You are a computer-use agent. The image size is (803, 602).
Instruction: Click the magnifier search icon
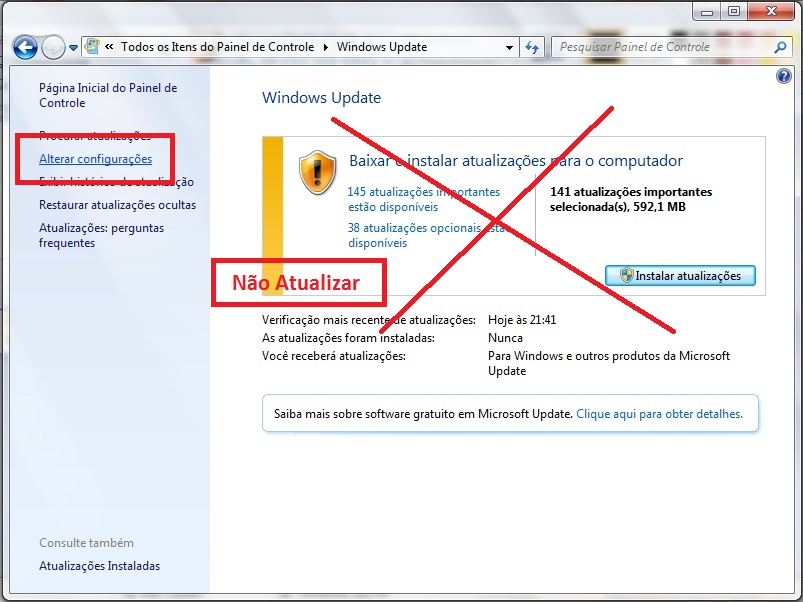click(x=780, y=48)
